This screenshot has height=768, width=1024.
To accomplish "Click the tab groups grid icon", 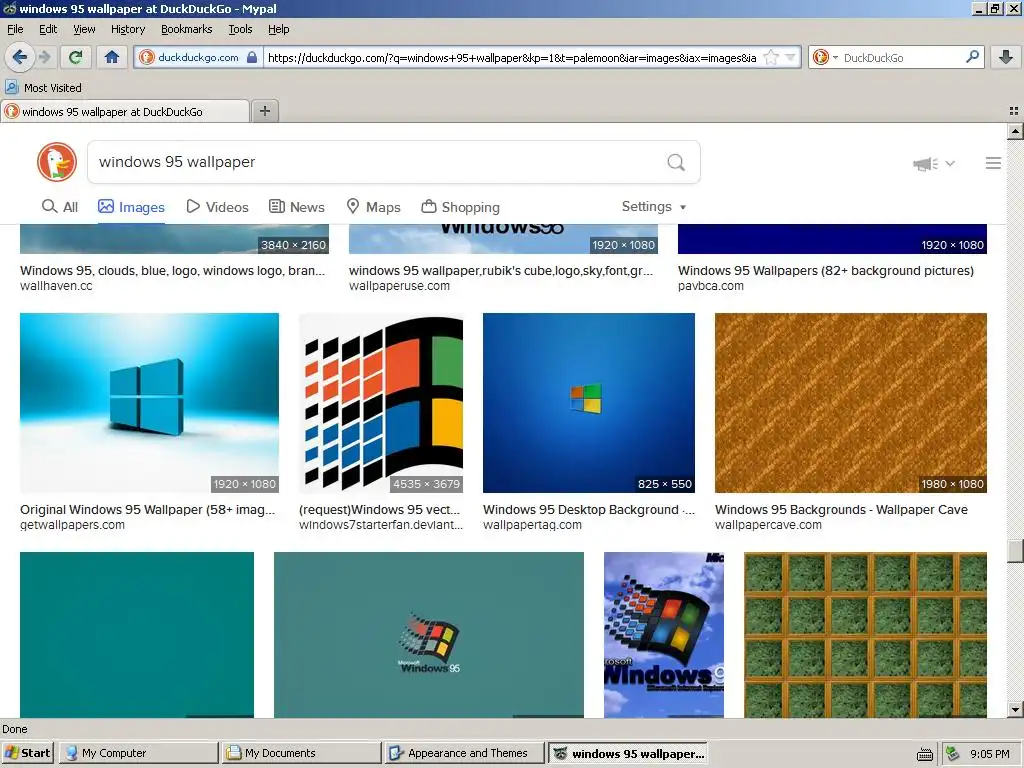I will coord(1014,111).
